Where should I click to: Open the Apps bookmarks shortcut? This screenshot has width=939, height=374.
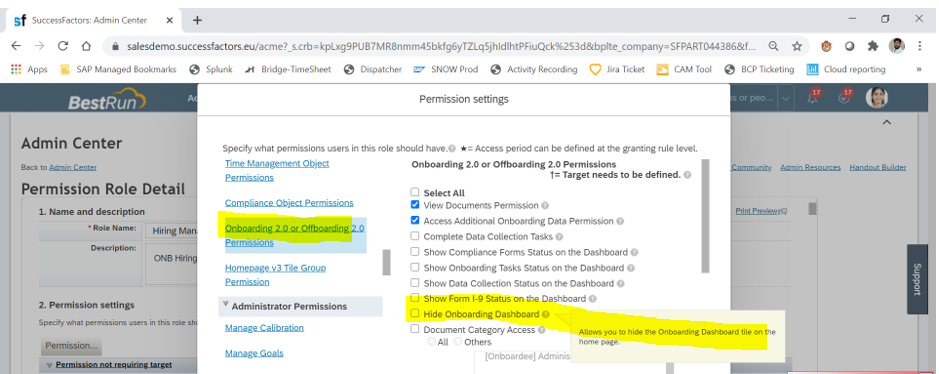29,69
